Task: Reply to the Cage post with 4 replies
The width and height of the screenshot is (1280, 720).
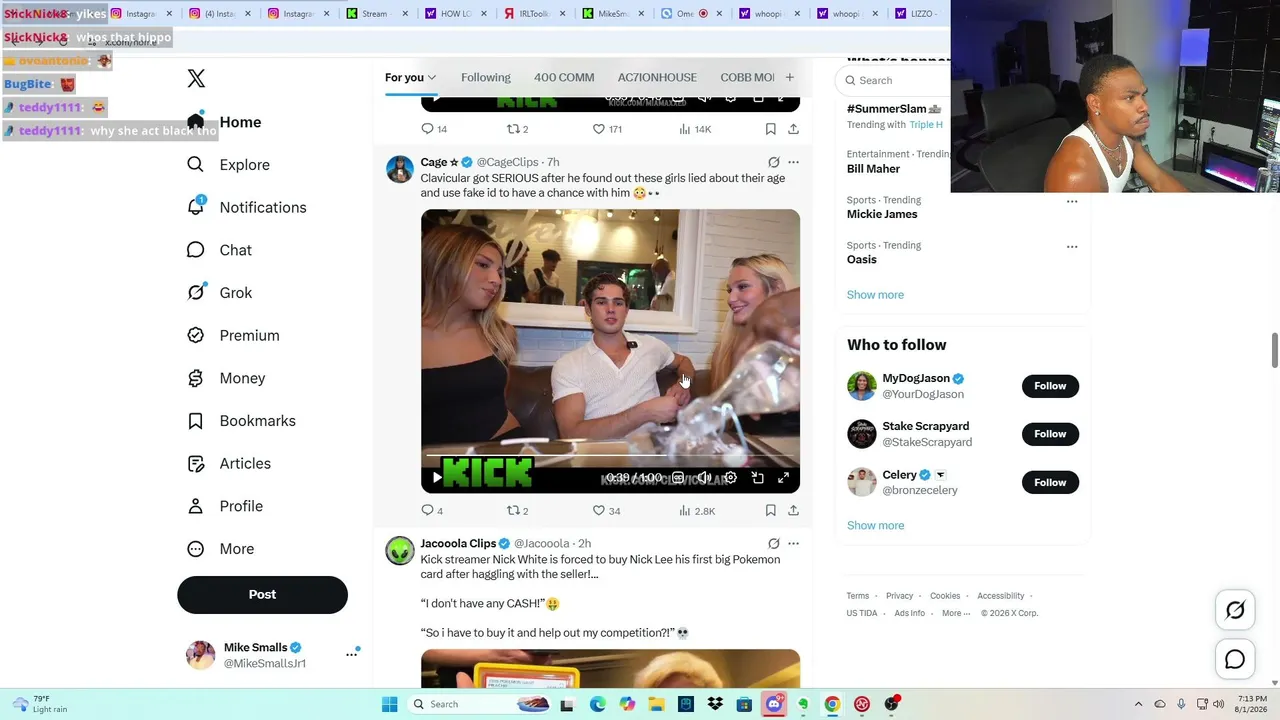Action: (x=432, y=511)
